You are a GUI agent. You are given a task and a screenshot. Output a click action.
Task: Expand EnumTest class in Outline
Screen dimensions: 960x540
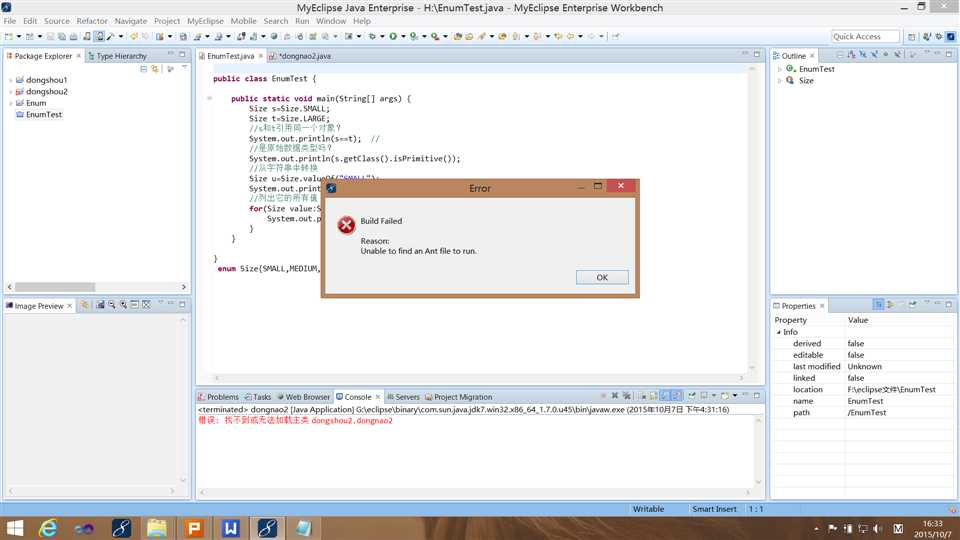[x=779, y=69]
